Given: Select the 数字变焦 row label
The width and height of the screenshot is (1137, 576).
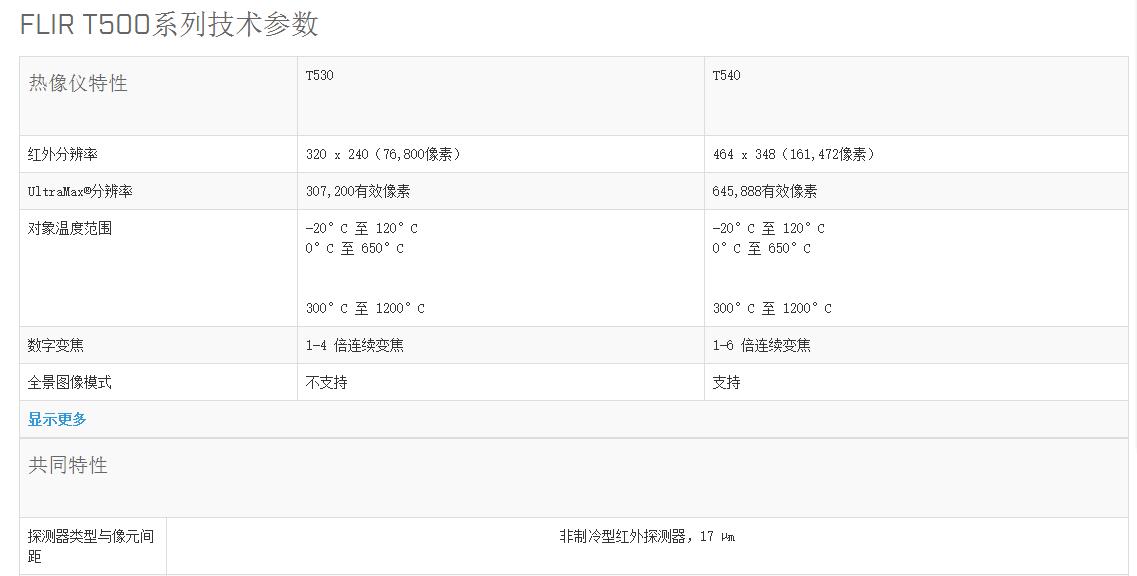Looking at the screenshot, I should point(56,345).
